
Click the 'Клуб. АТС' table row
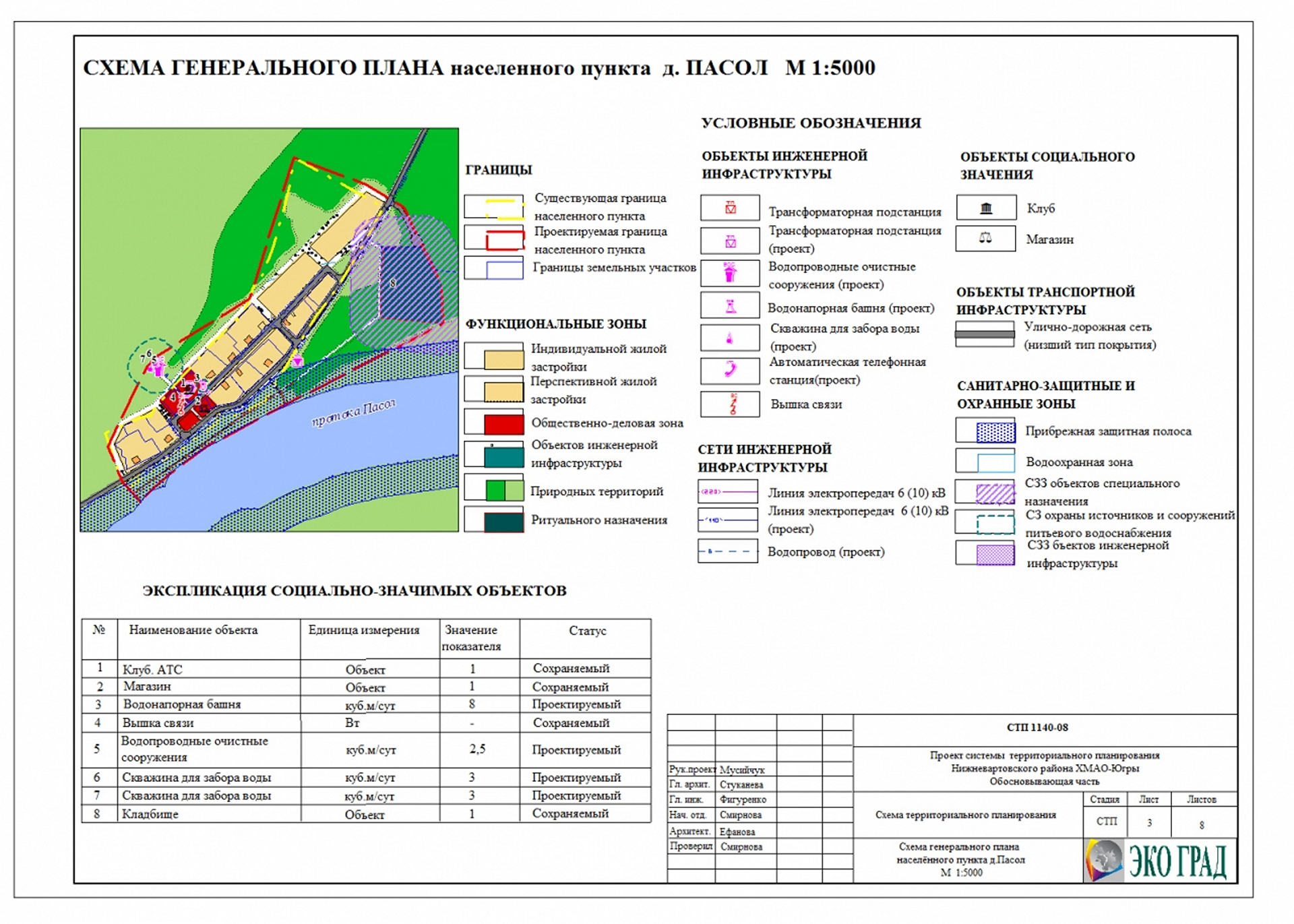(x=366, y=669)
